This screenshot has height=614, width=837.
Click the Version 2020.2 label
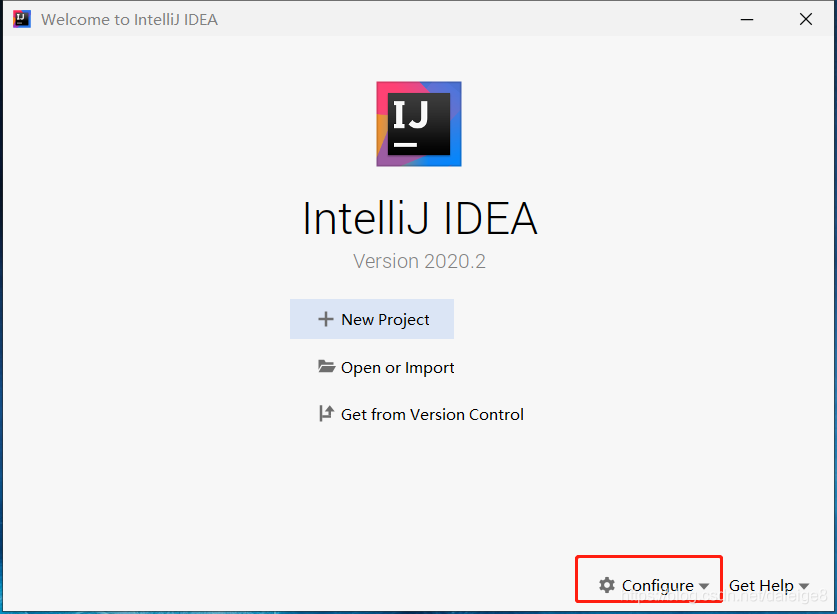click(x=418, y=260)
